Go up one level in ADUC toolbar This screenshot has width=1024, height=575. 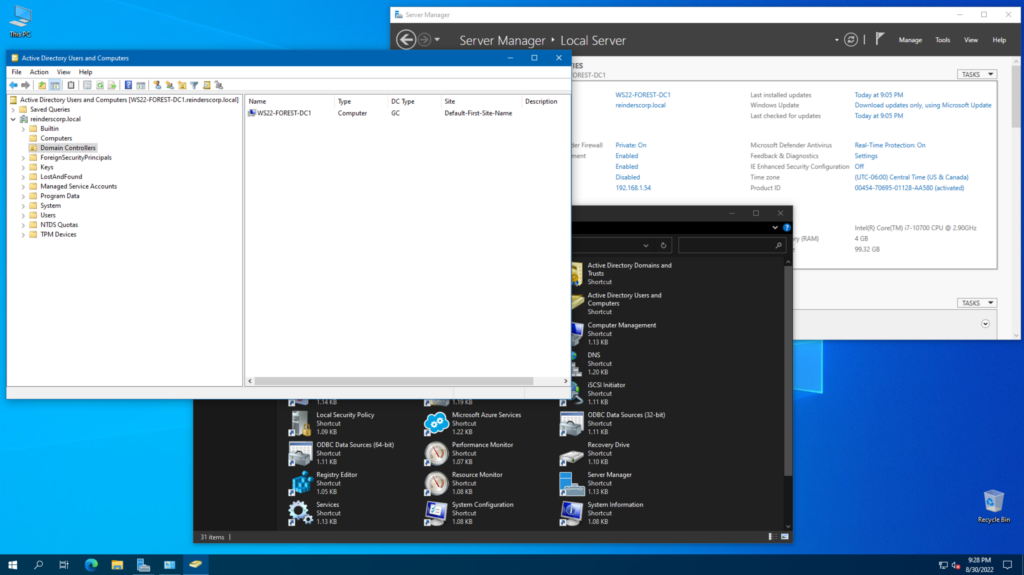pyautogui.click(x=42, y=85)
